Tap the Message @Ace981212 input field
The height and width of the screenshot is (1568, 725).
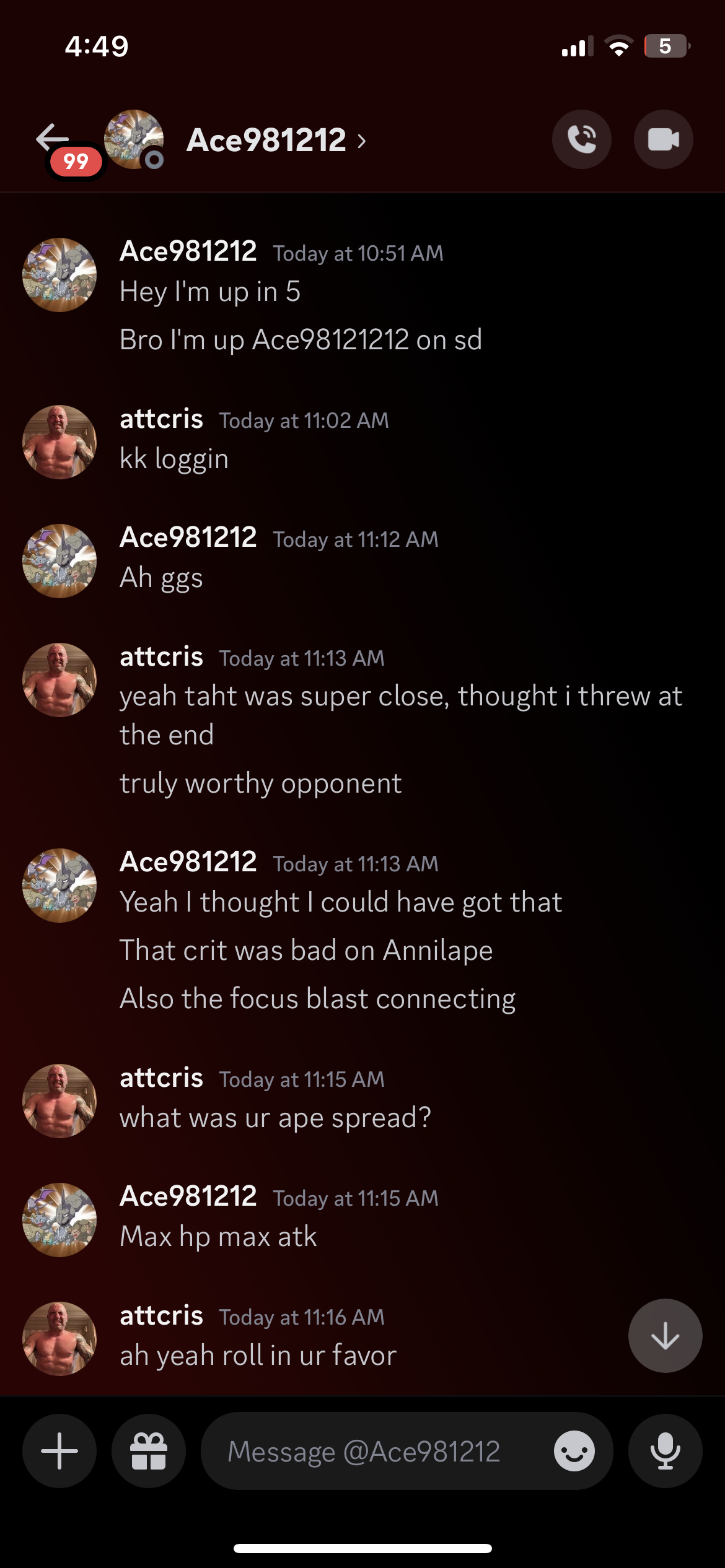pyautogui.click(x=372, y=1451)
